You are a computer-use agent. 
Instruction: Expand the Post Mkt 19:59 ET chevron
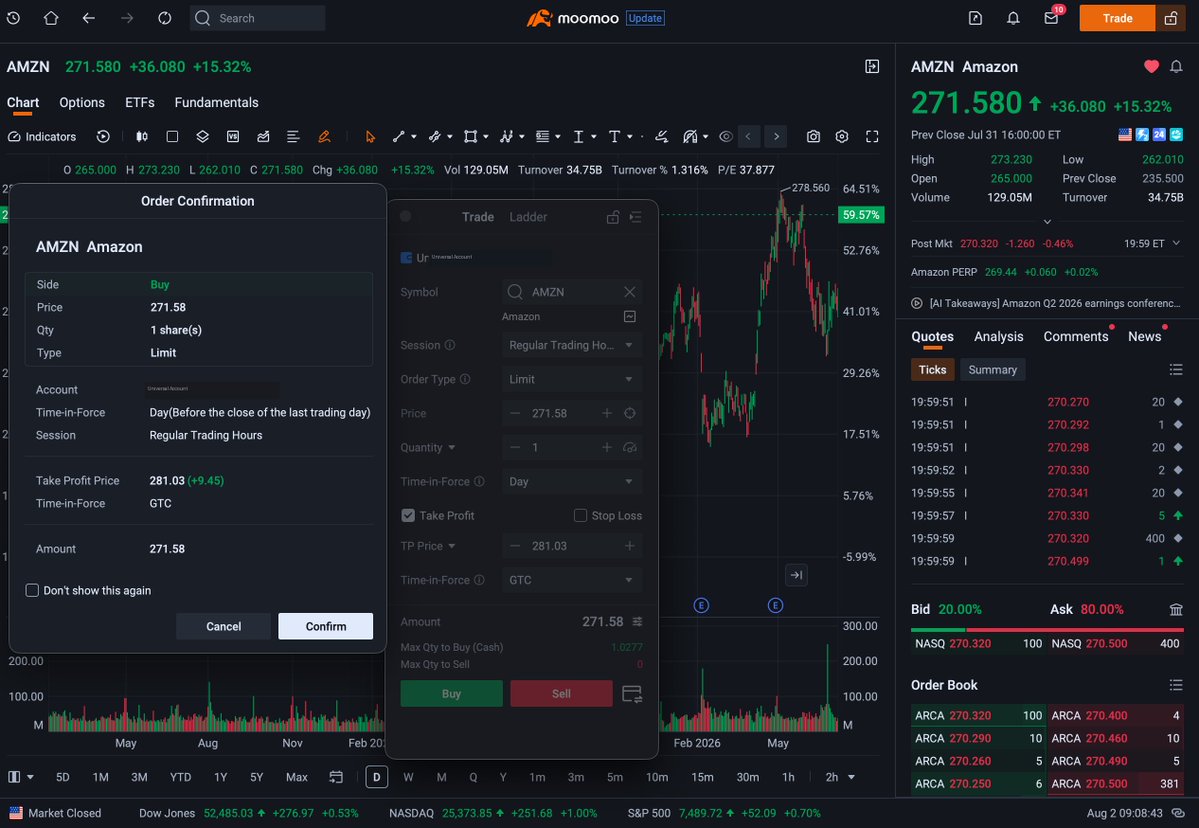[1176, 243]
